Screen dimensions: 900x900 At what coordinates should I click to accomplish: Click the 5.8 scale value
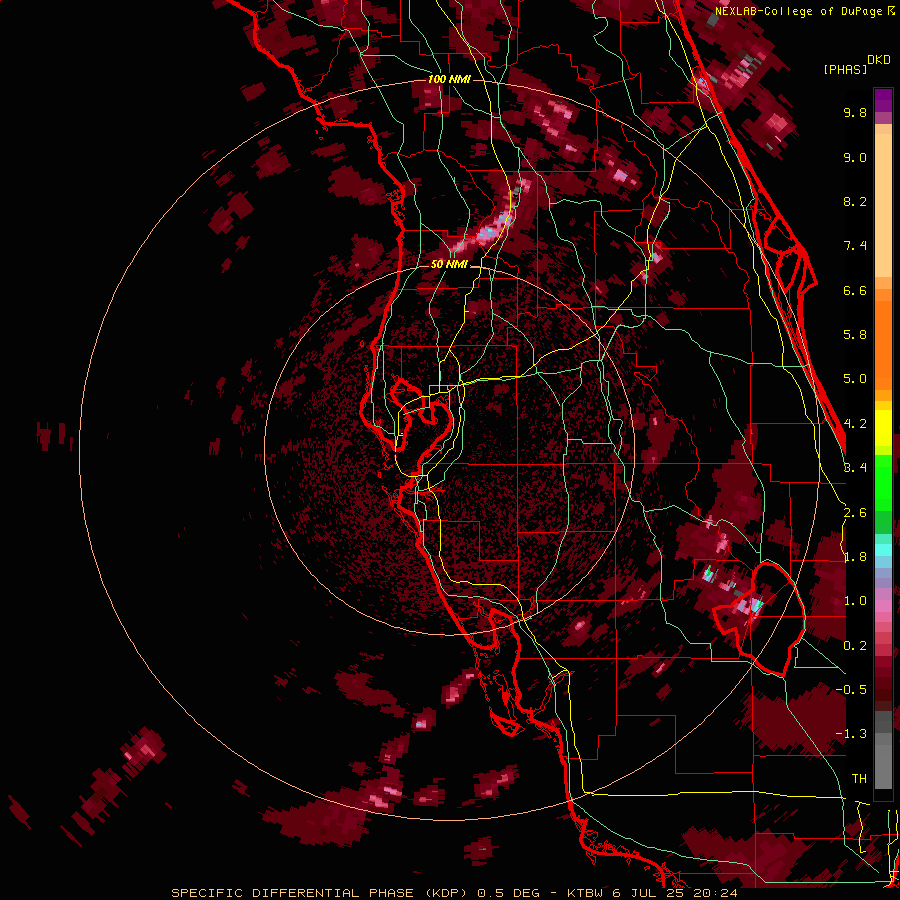[855, 335]
